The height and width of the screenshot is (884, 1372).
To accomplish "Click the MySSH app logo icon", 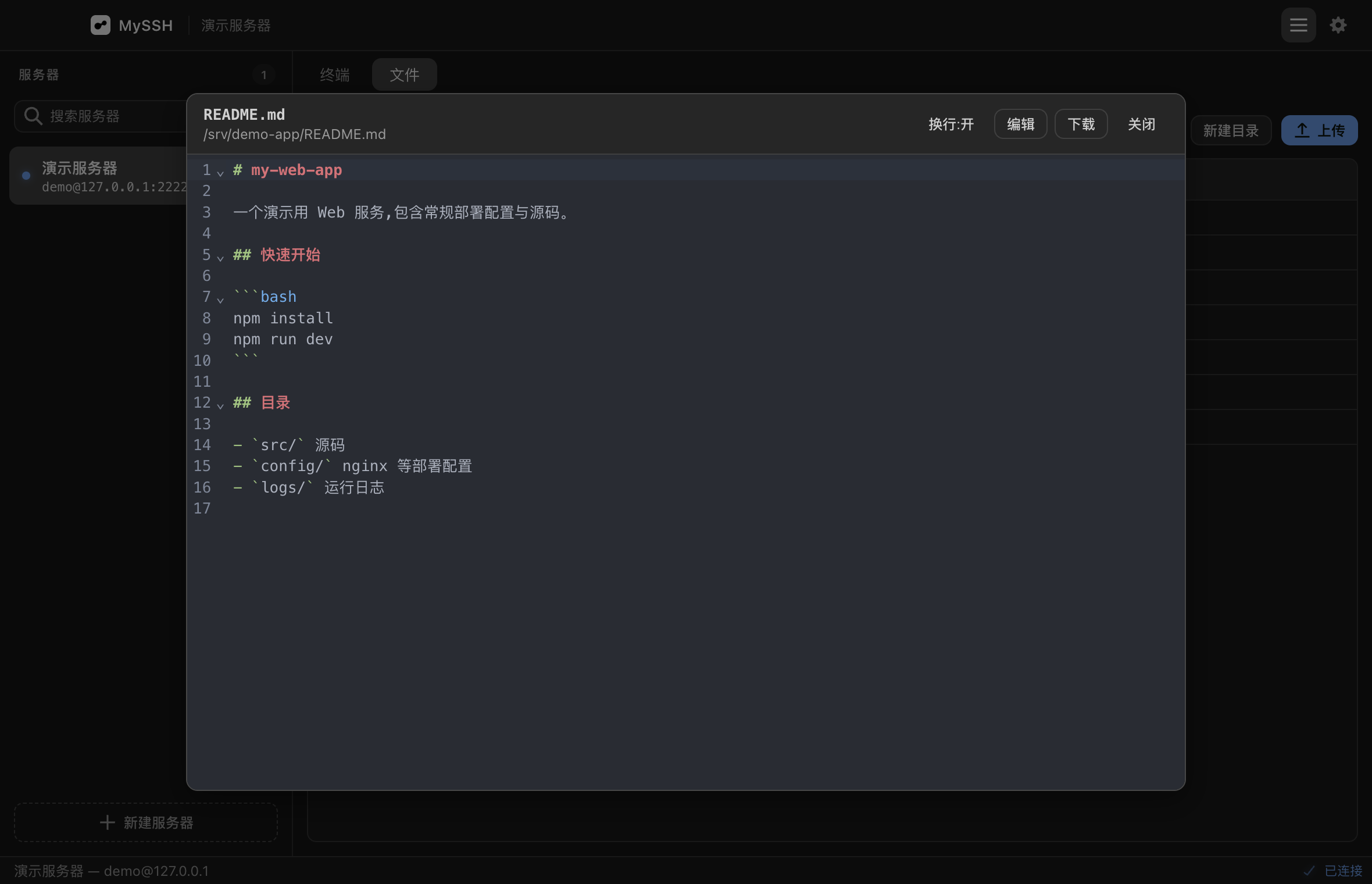I will tap(100, 25).
